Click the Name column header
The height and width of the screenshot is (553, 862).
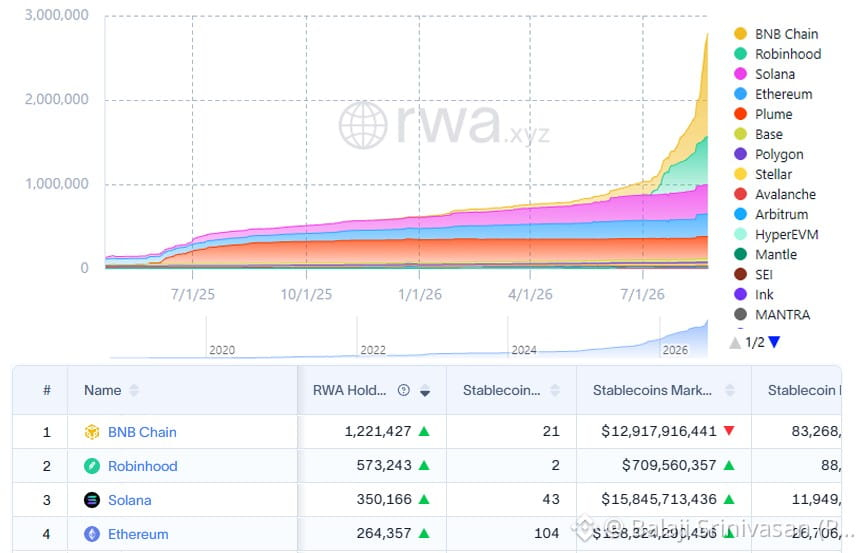(182, 390)
